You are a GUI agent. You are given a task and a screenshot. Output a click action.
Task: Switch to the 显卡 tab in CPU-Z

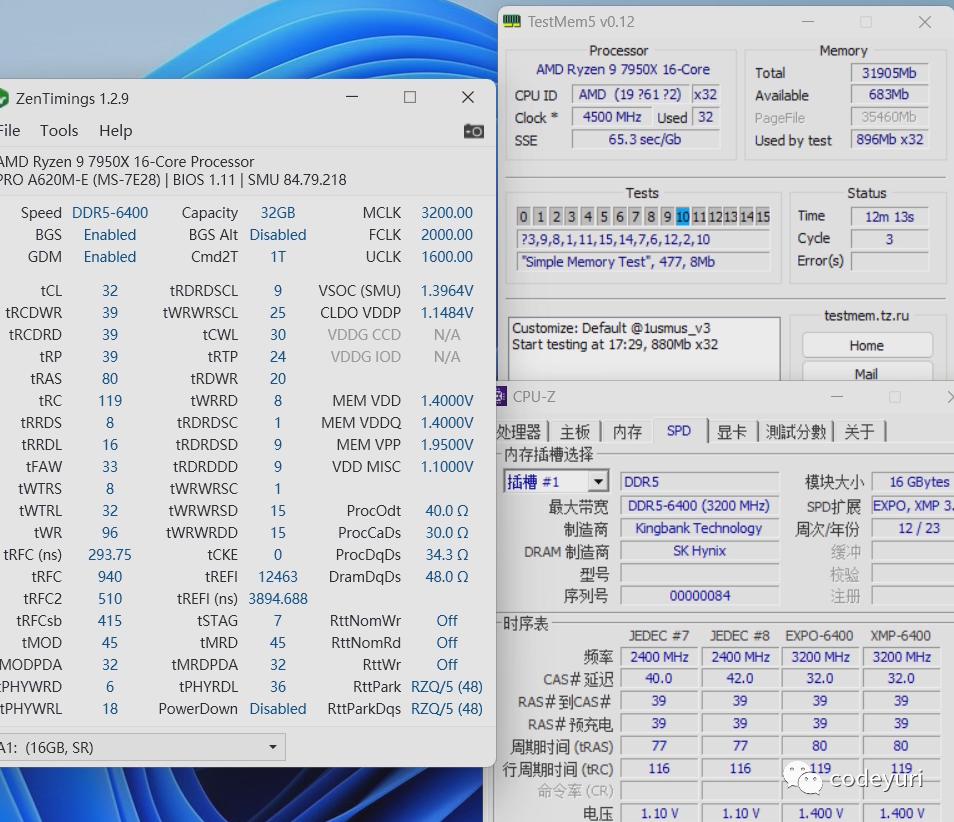732,432
